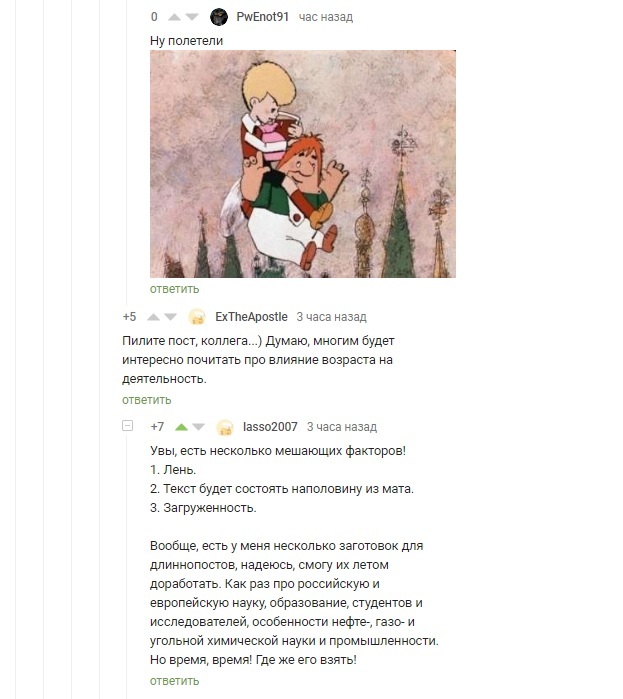Image resolution: width=623 pixels, height=699 pixels.
Task: Open the Karlson cartoon image
Action: click(x=303, y=164)
